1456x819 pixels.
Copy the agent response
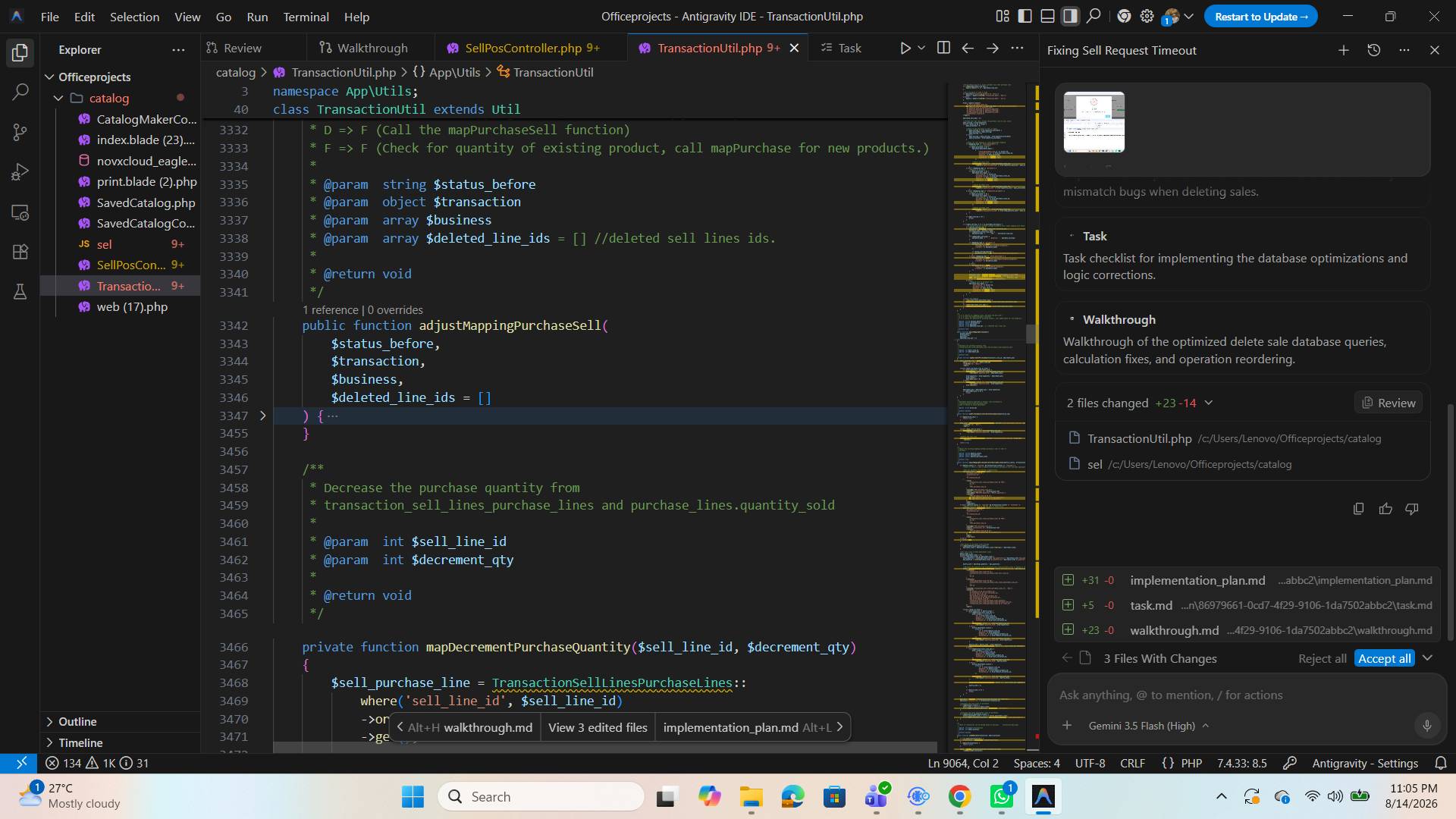[1358, 509]
